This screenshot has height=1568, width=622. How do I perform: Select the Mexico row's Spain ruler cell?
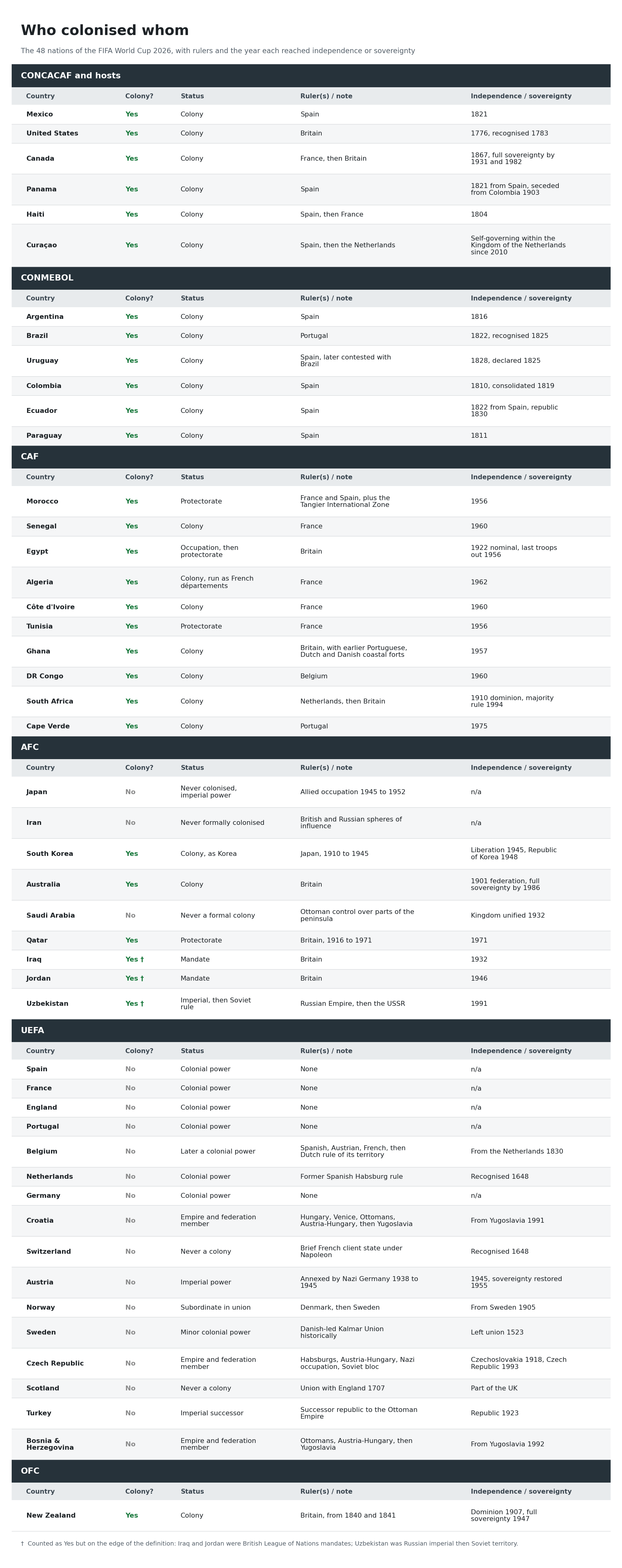pos(310,114)
